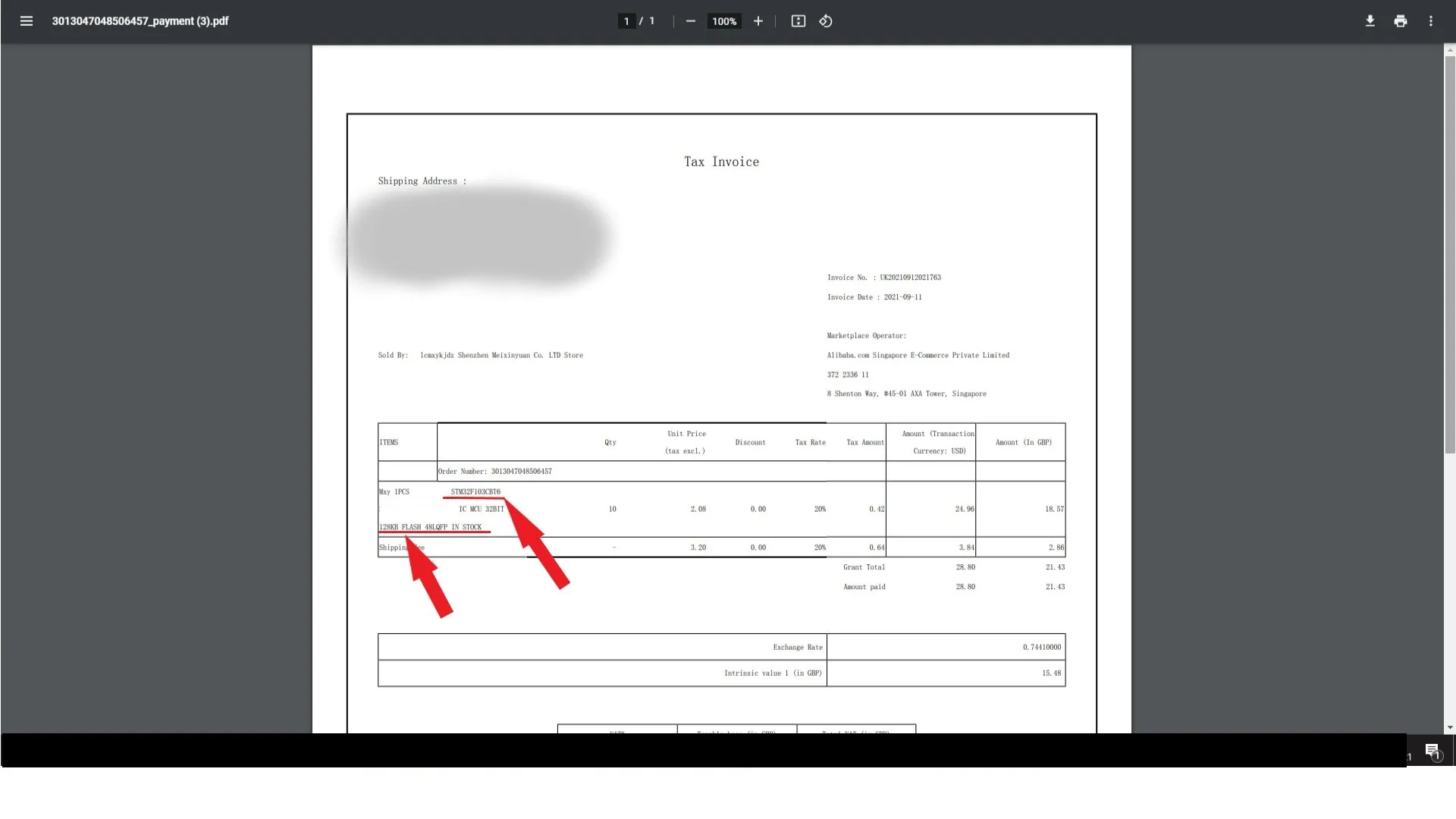
Task: Click the 100% zoom level field
Action: click(x=723, y=21)
